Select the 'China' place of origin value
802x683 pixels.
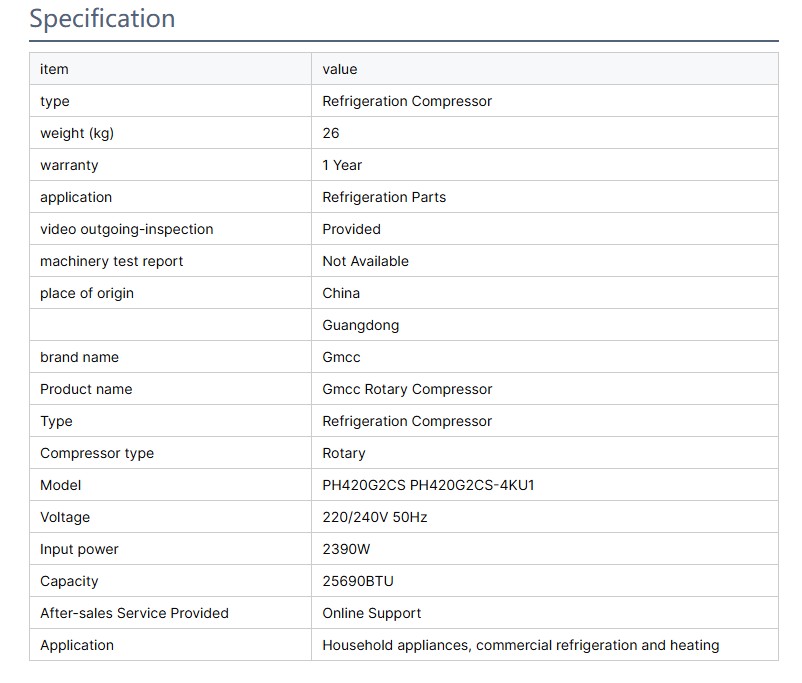coord(341,293)
